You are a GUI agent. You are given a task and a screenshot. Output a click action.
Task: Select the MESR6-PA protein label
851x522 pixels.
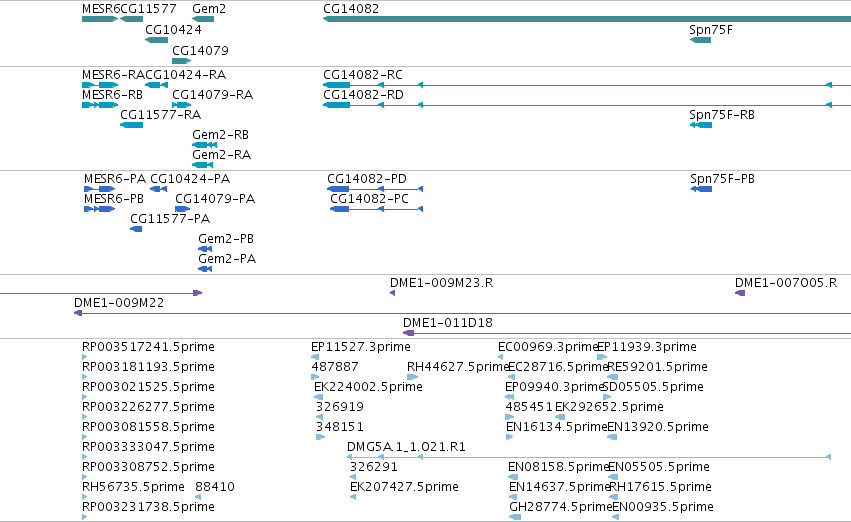click(115, 179)
